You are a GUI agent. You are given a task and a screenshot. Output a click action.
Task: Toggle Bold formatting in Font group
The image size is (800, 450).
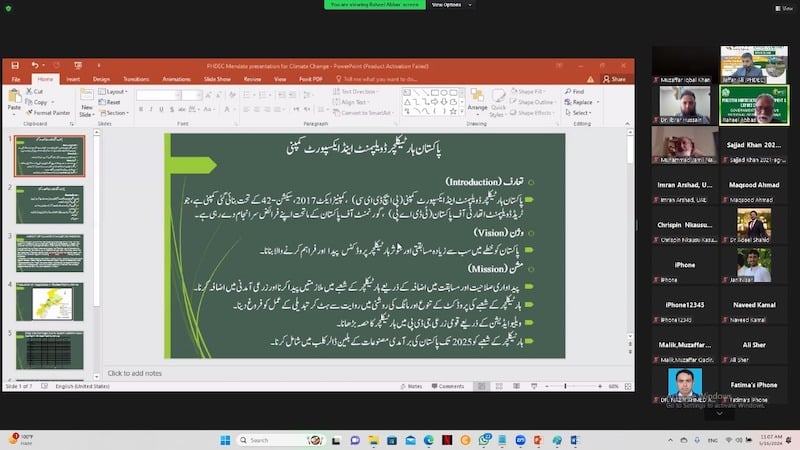[x=140, y=108]
